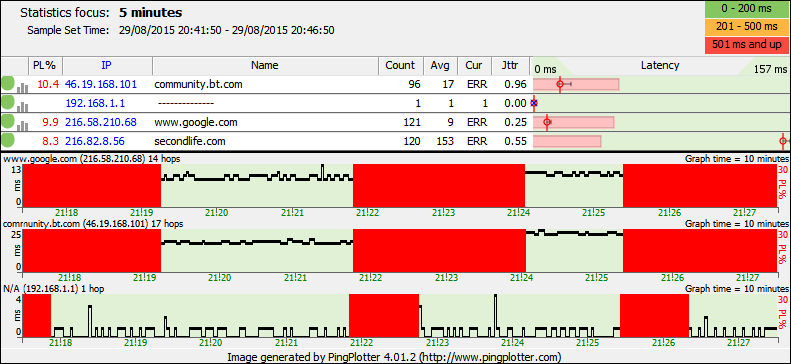Sort by the Jttr column header
Viewport: 791px width, 364px height.
pyautogui.click(x=510, y=65)
